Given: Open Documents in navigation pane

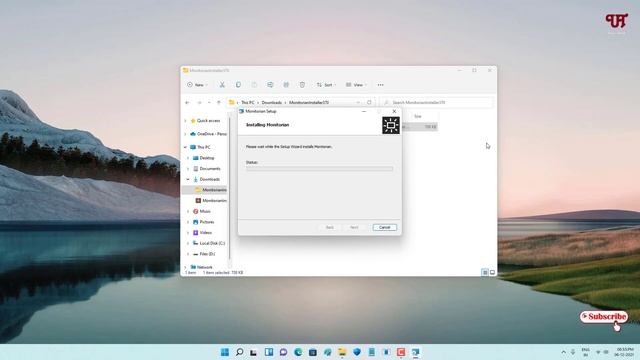Looking at the screenshot, I should 207,169.
